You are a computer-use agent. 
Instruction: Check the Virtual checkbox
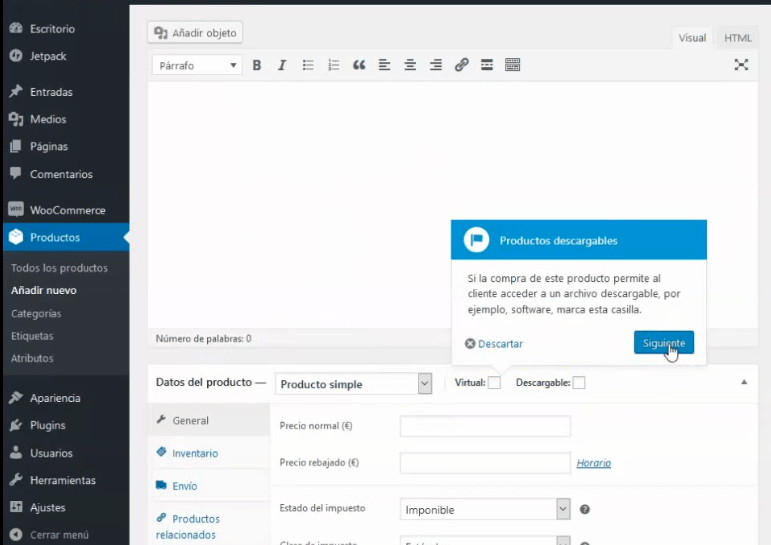point(494,383)
